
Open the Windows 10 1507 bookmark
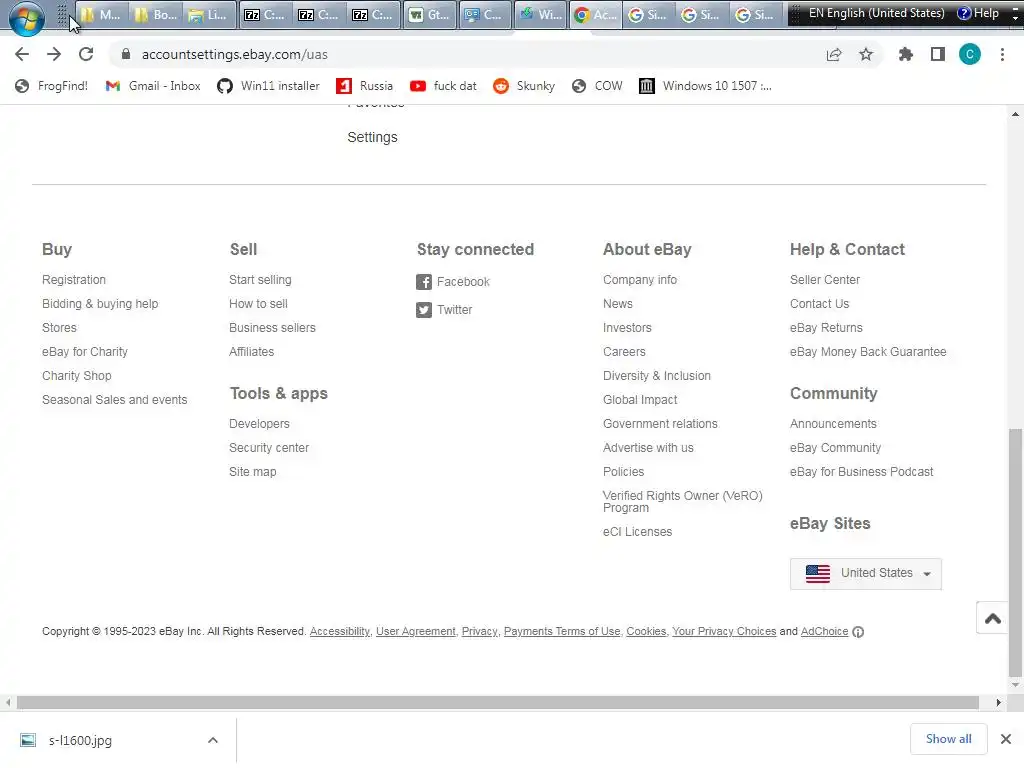(x=705, y=86)
